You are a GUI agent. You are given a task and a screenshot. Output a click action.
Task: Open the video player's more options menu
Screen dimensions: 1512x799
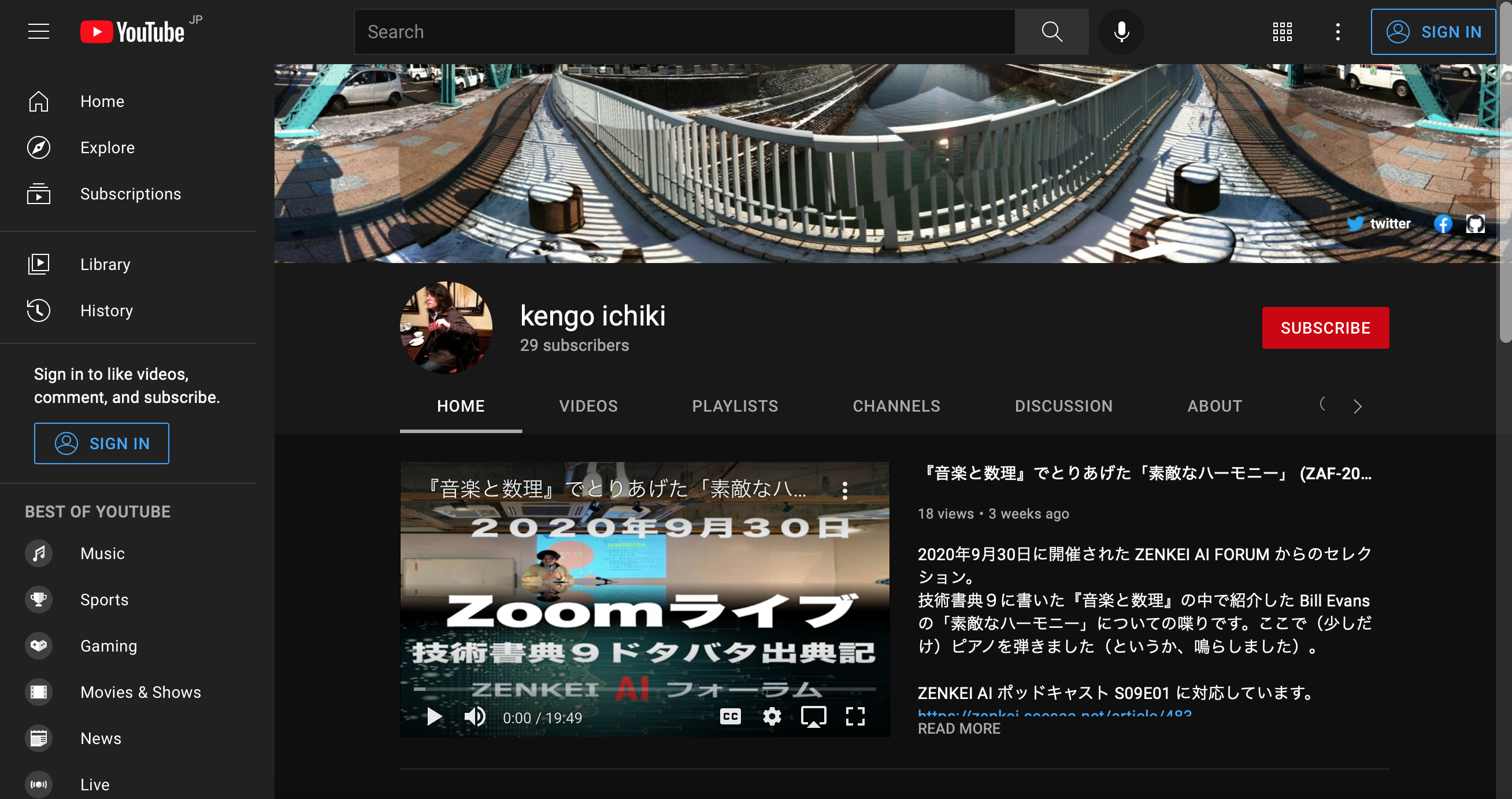(844, 490)
